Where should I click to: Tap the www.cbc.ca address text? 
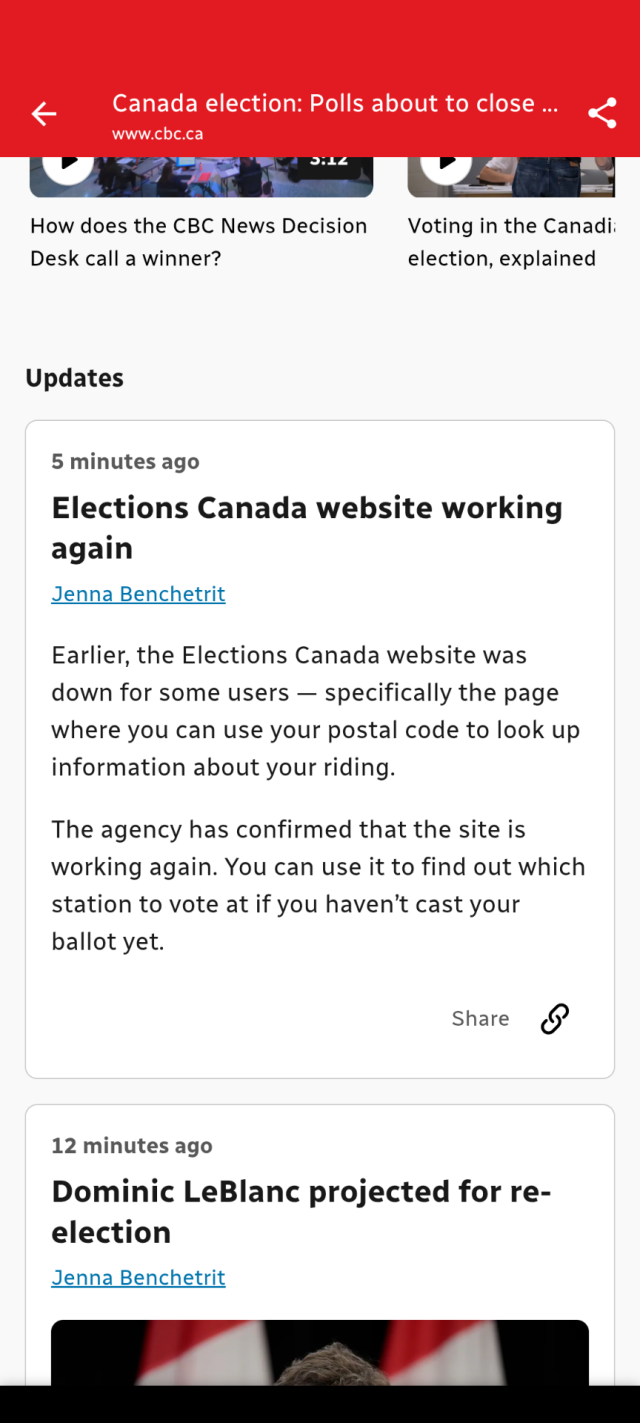click(x=157, y=134)
